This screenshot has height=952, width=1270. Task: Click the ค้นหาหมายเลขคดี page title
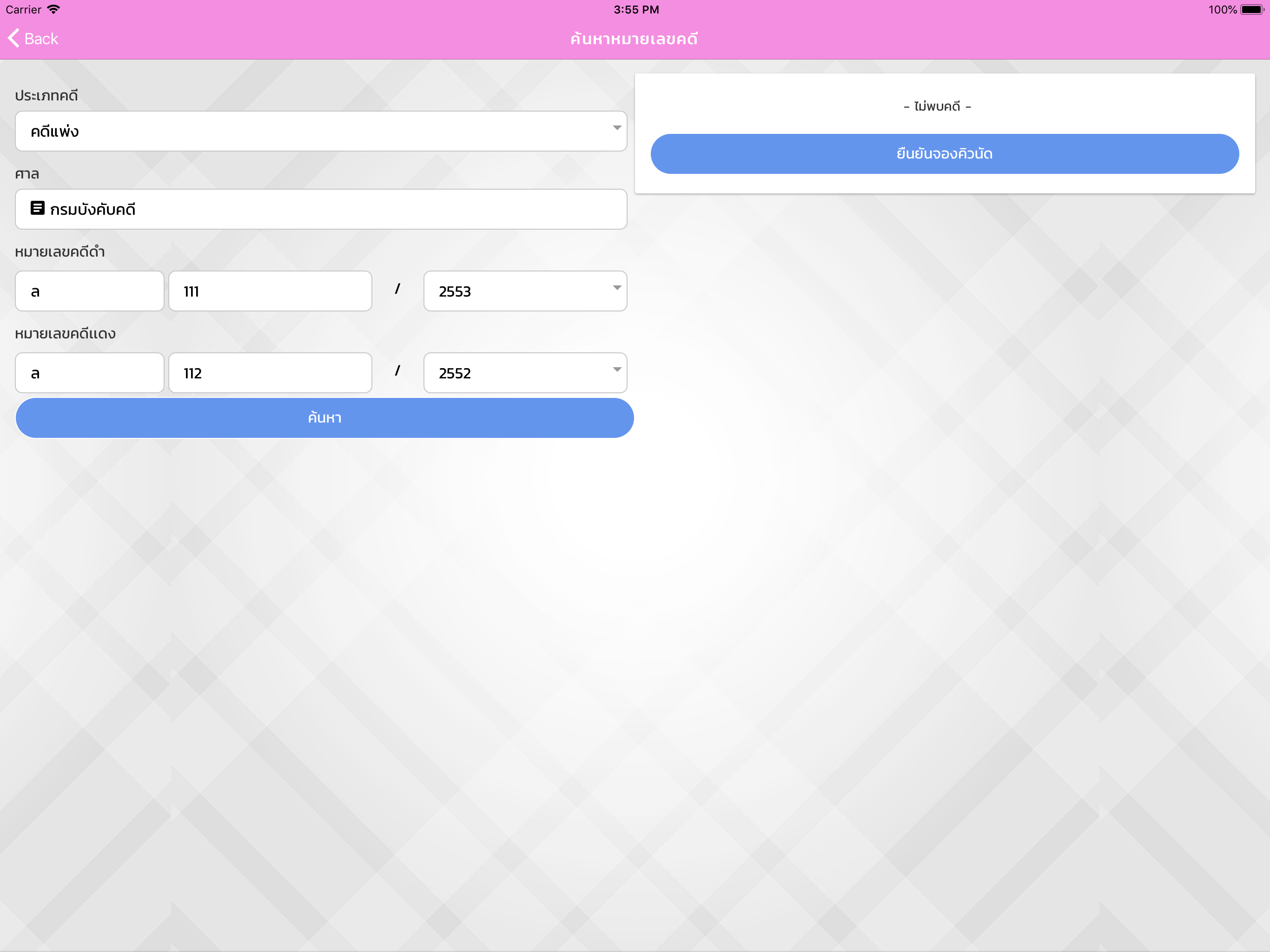click(635, 39)
